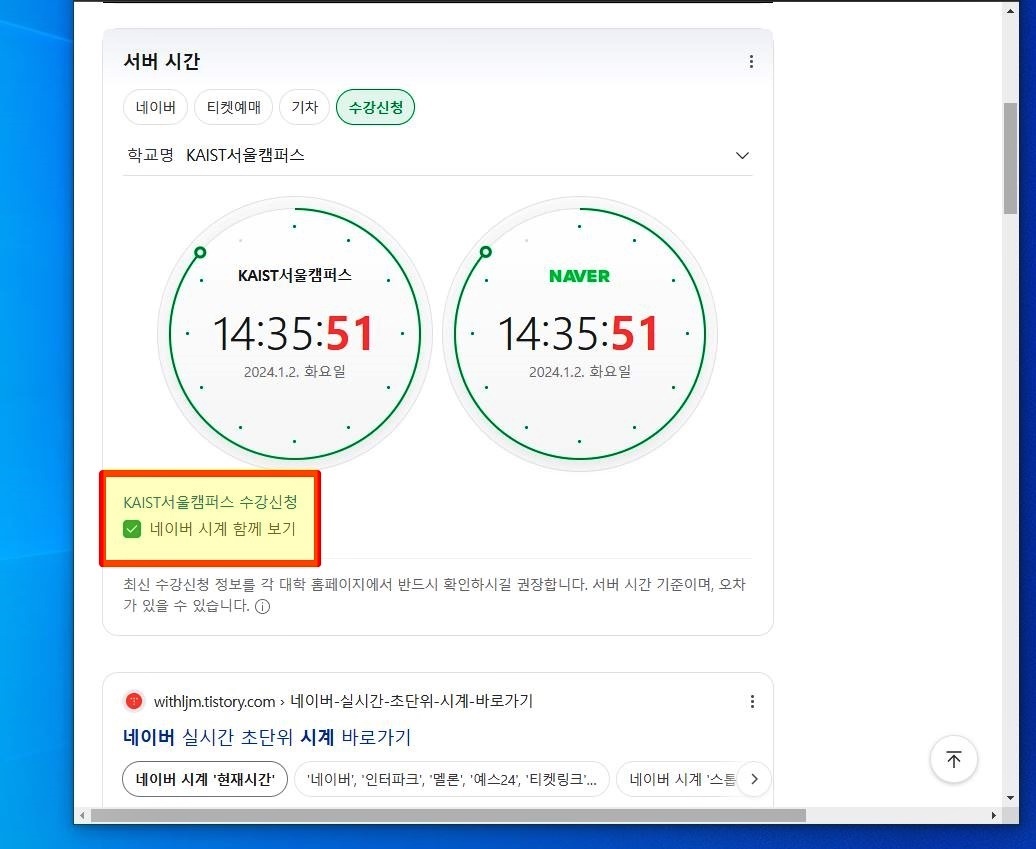The width and height of the screenshot is (1036, 849).
Task: Click the horizontal scrollbar left arrow
Action: pyautogui.click(x=82, y=816)
